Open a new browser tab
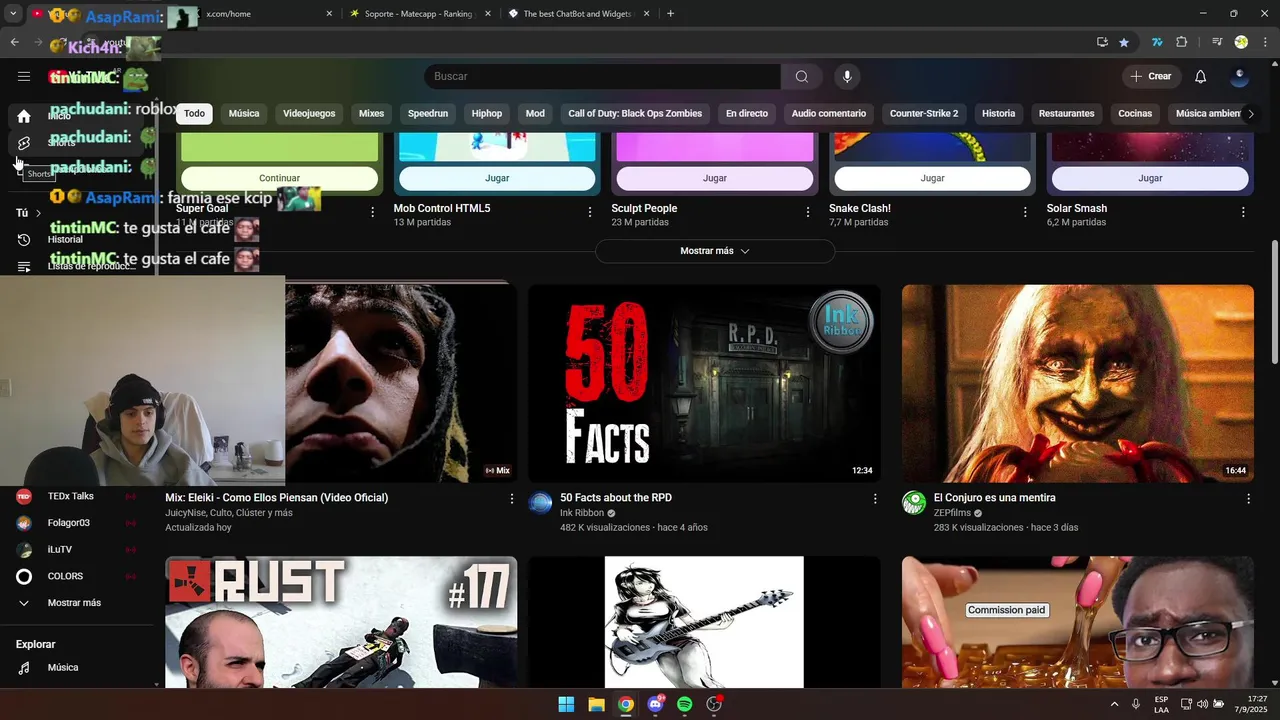The width and height of the screenshot is (1280, 720). (x=670, y=14)
